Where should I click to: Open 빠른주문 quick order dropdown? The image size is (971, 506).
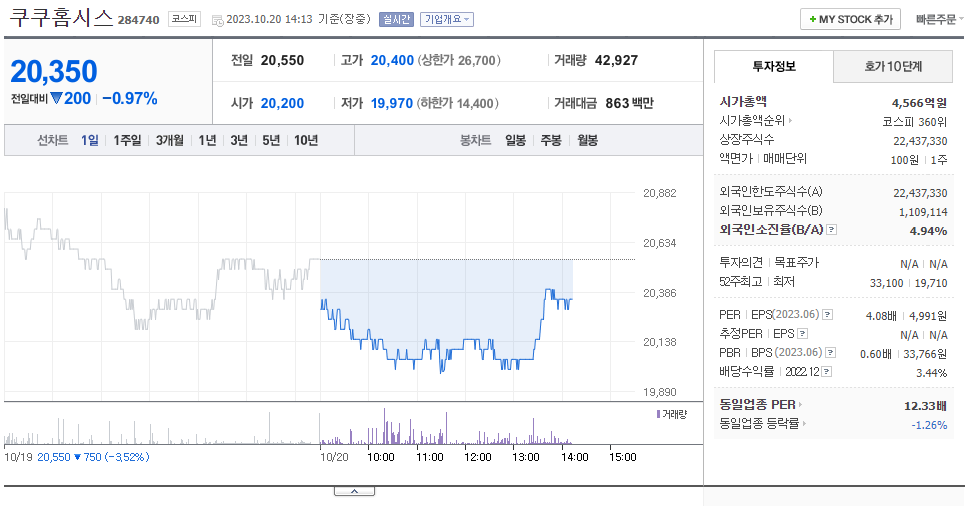(939, 19)
